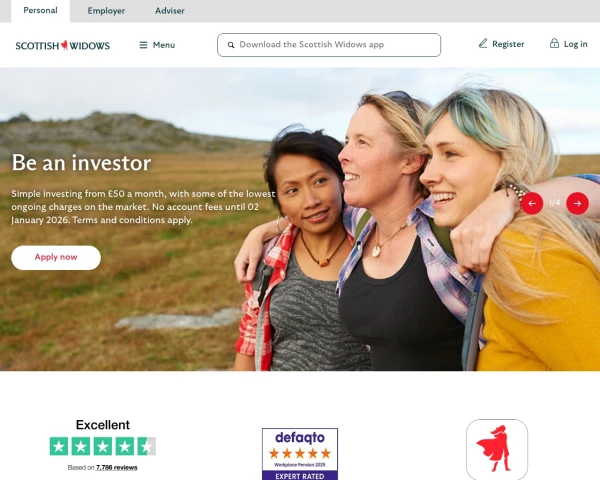Click the Trustpilot green star rating
Image resolution: width=600 pixels, height=480 pixels.
[x=103, y=446]
